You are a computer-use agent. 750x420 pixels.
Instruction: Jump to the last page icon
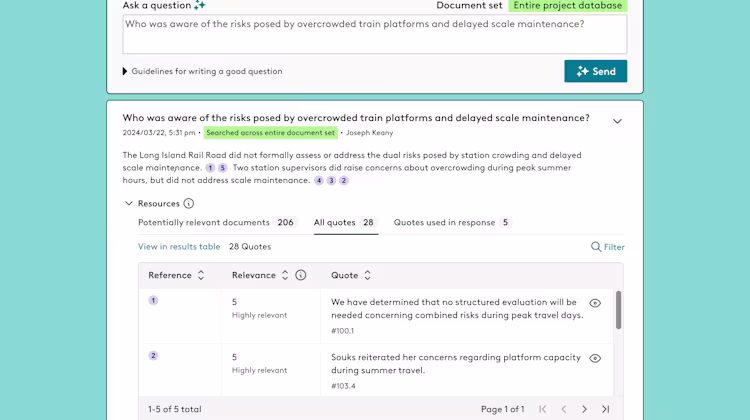click(605, 409)
